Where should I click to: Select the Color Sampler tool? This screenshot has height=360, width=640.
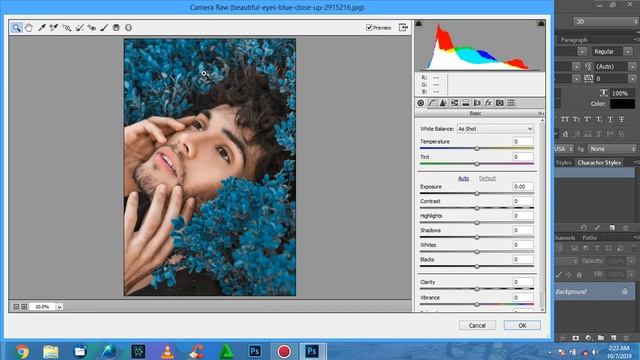(x=53, y=28)
